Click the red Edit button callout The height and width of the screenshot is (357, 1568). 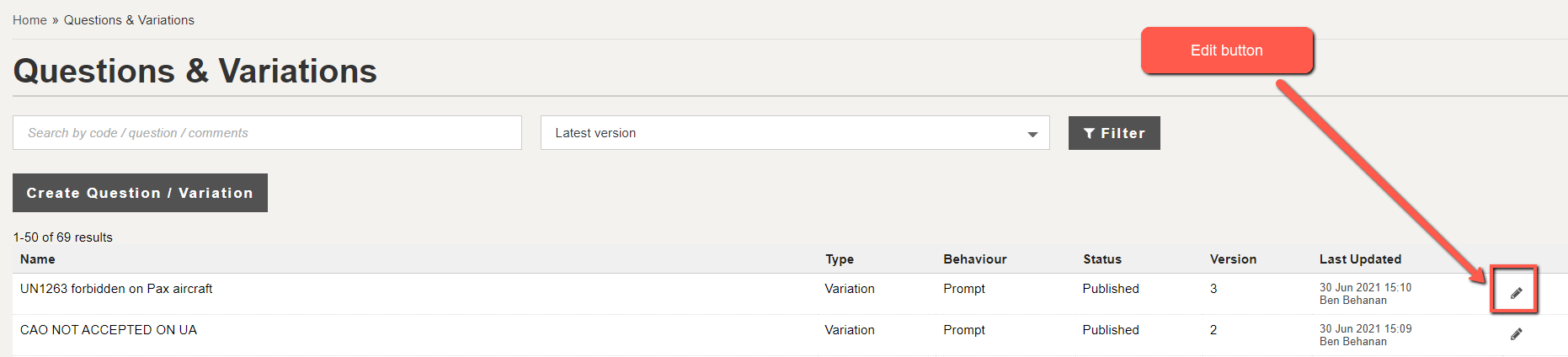pyautogui.click(x=1227, y=51)
